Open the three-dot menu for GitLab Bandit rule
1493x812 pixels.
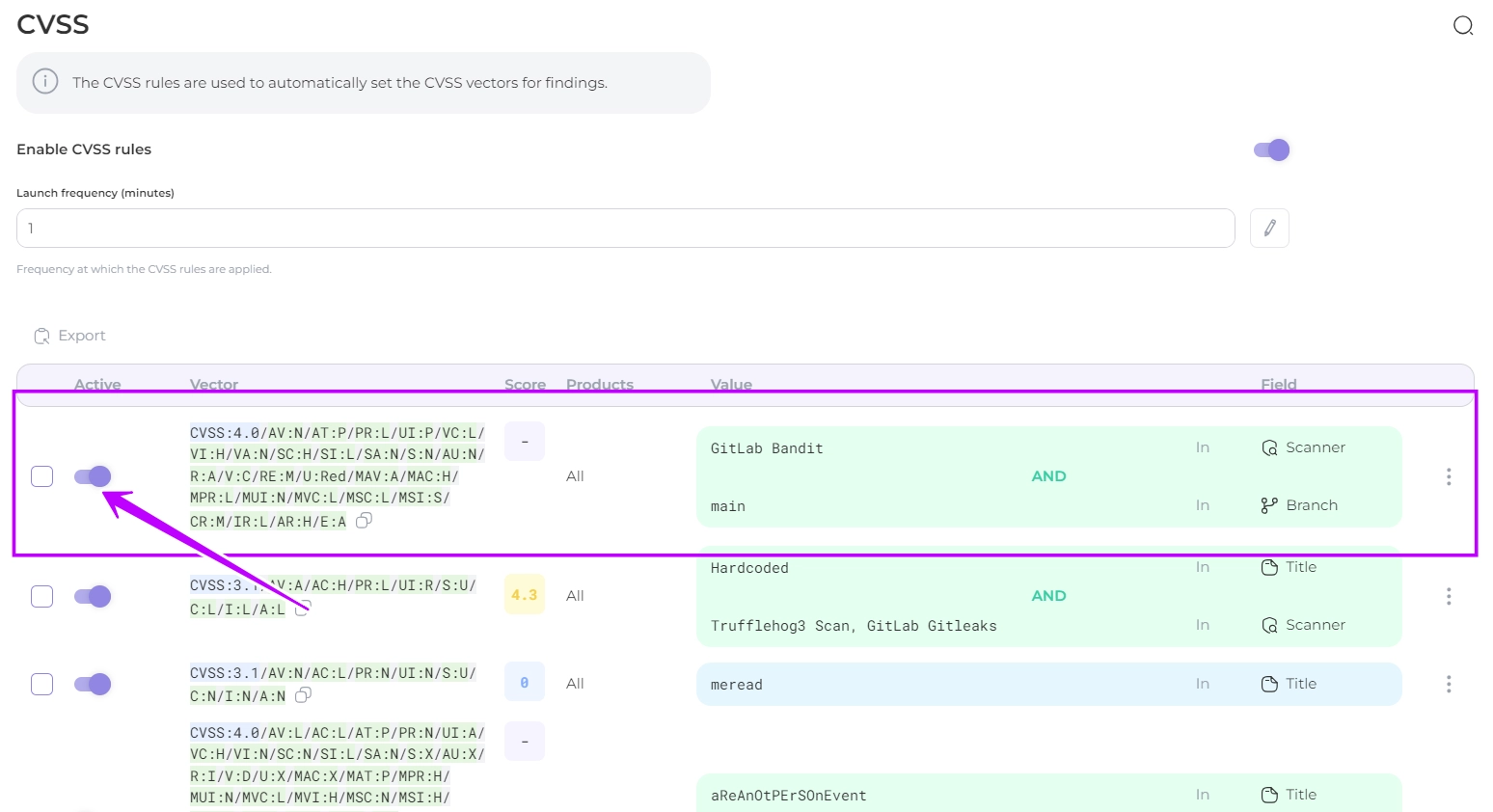point(1448,476)
